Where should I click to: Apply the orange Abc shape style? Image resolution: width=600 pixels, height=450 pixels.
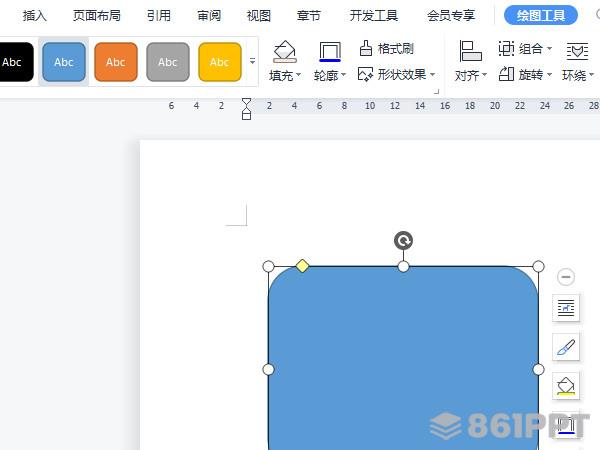116,62
